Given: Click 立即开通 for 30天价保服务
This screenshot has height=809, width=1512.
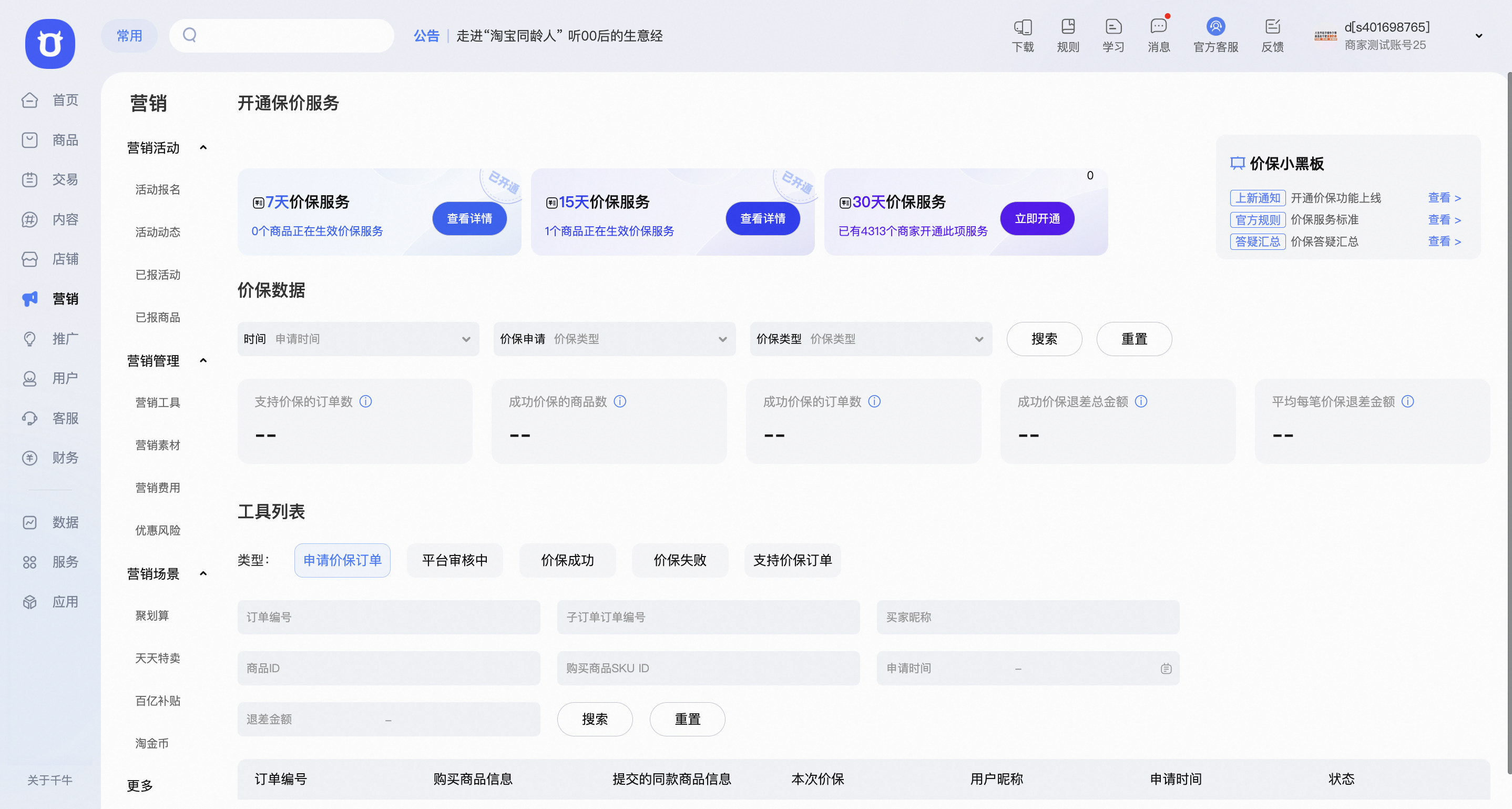Looking at the screenshot, I should pyautogui.click(x=1037, y=218).
